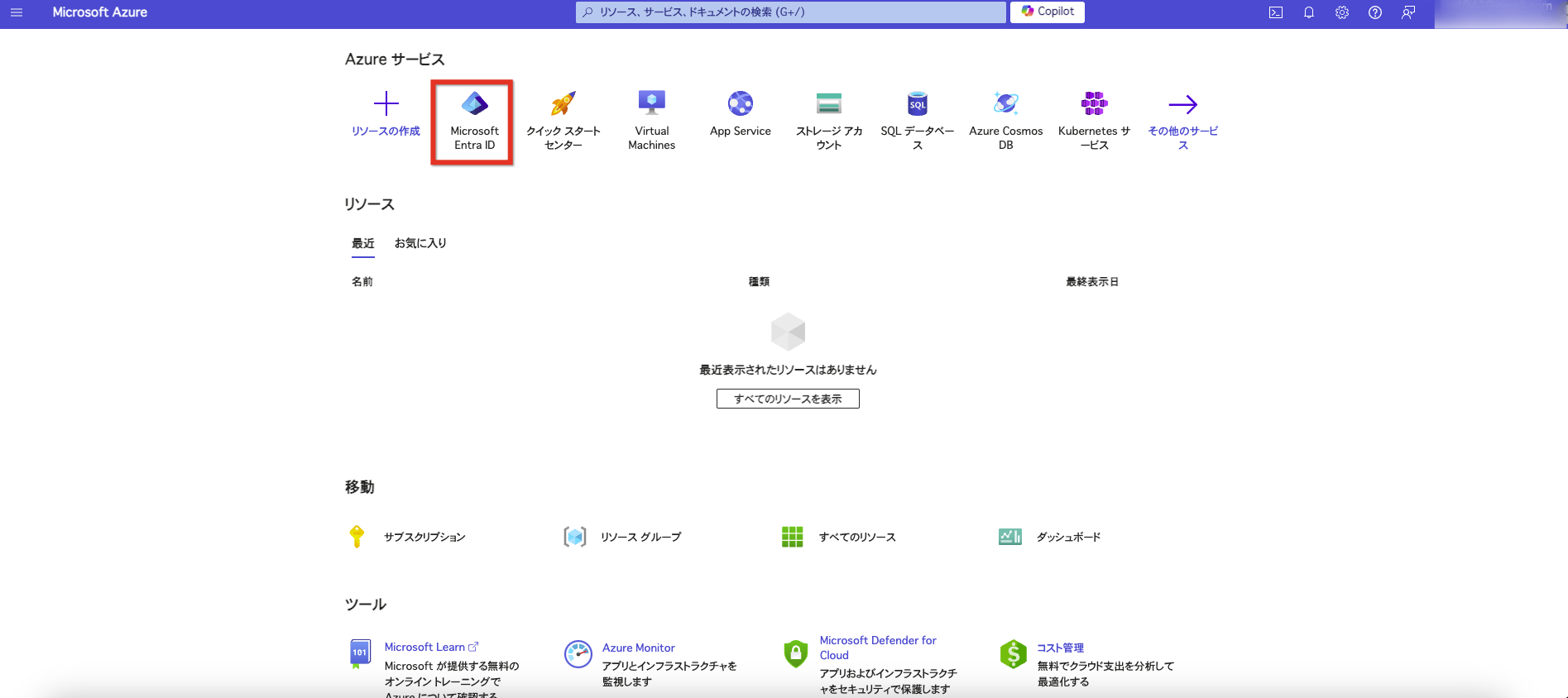Screen dimensions: 1568x698
Task: Open ストレージ アカウント service
Action: pos(829,122)
